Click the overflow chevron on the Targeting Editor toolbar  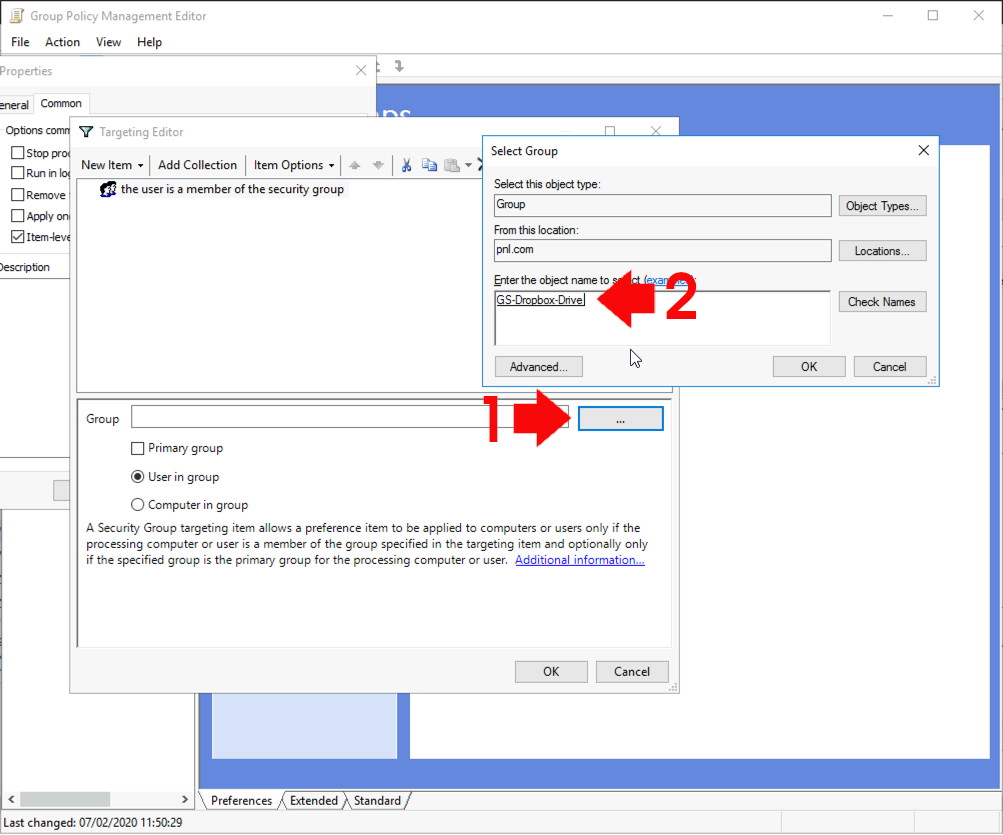point(481,165)
